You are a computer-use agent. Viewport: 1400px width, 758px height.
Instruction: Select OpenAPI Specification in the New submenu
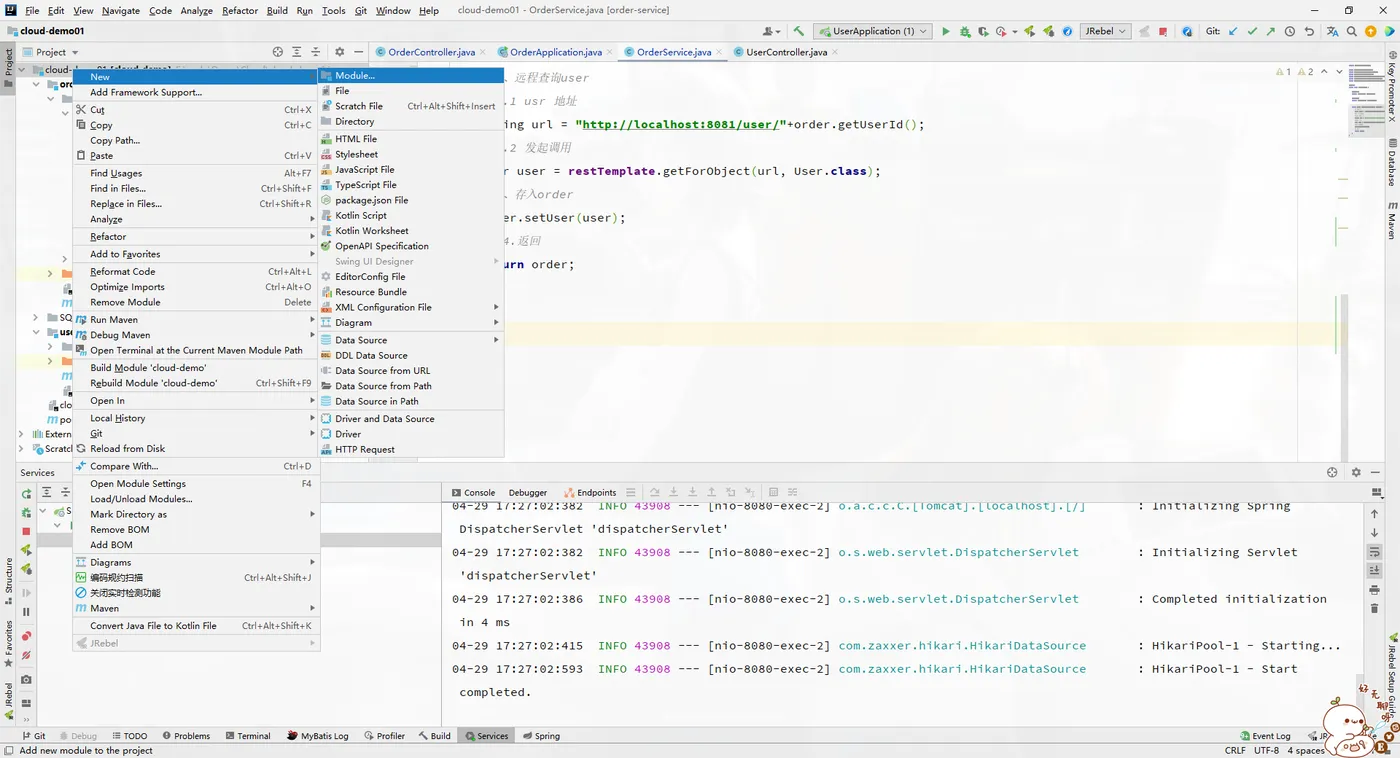coord(411,246)
